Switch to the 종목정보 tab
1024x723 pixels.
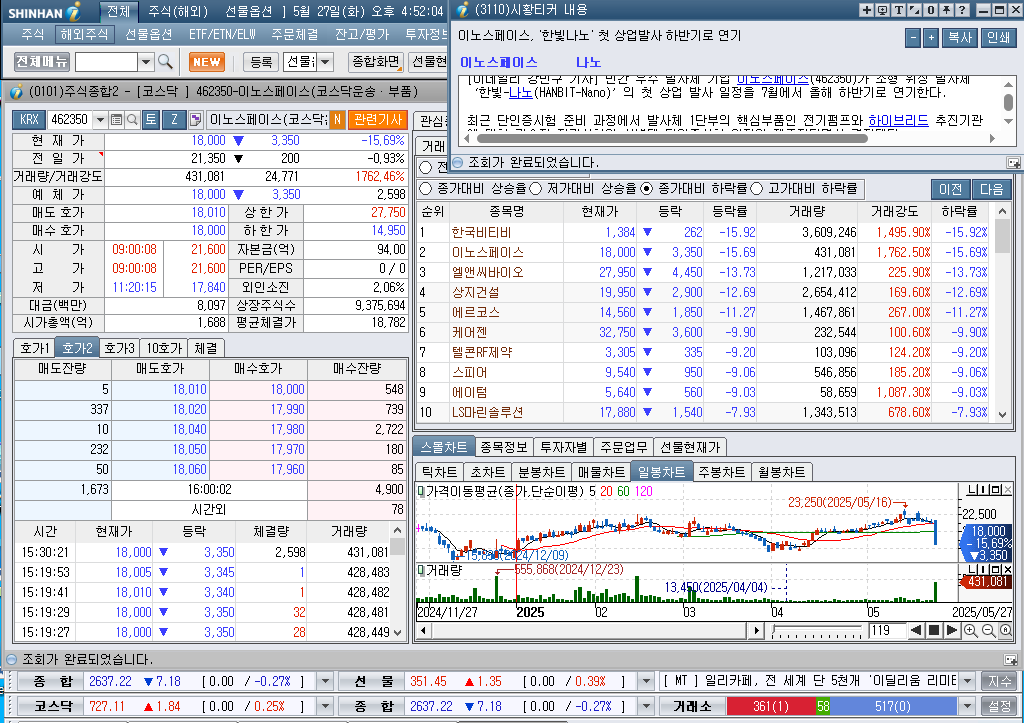tap(504, 447)
